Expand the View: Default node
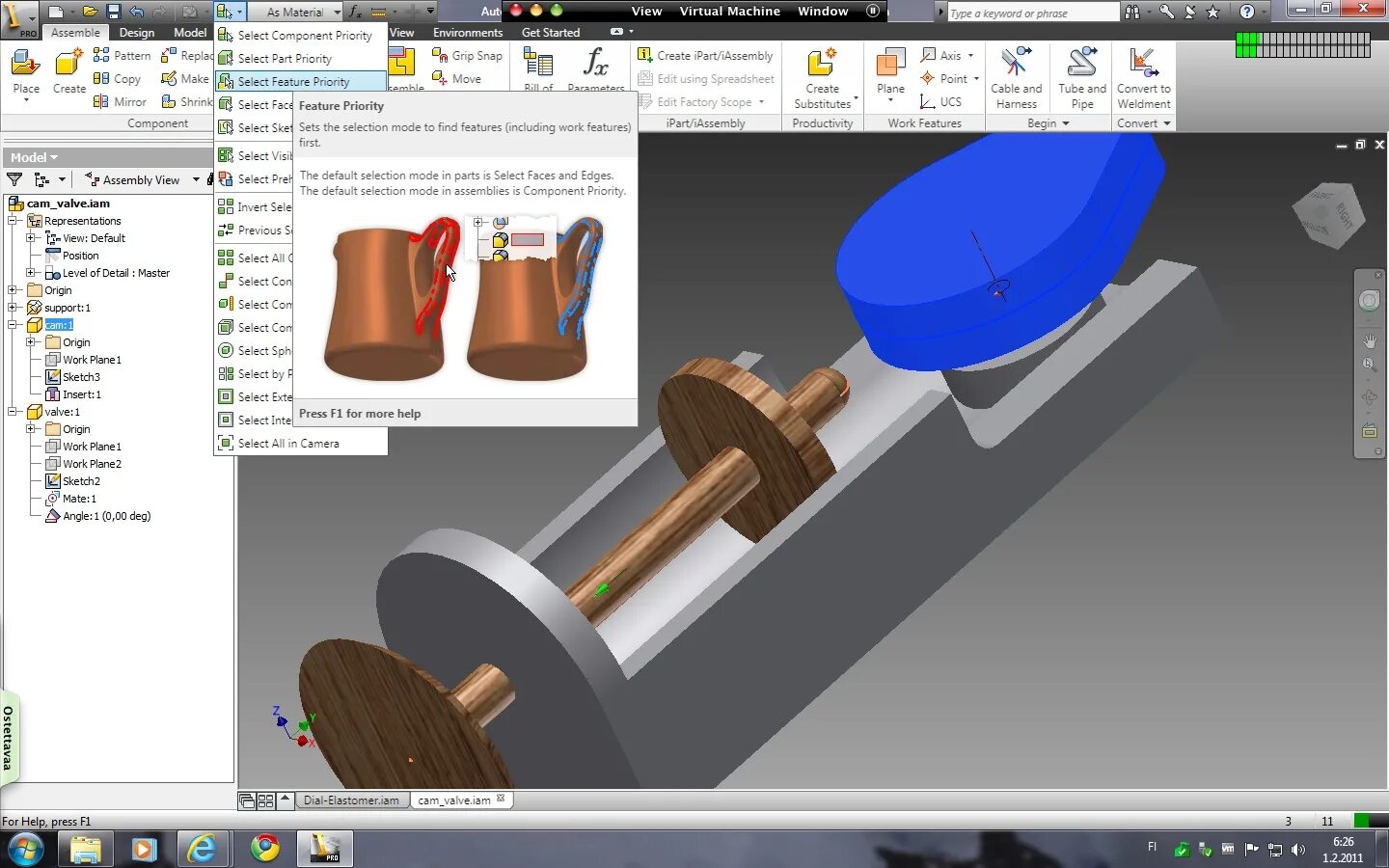Screen dimensions: 1389x868 31,238
